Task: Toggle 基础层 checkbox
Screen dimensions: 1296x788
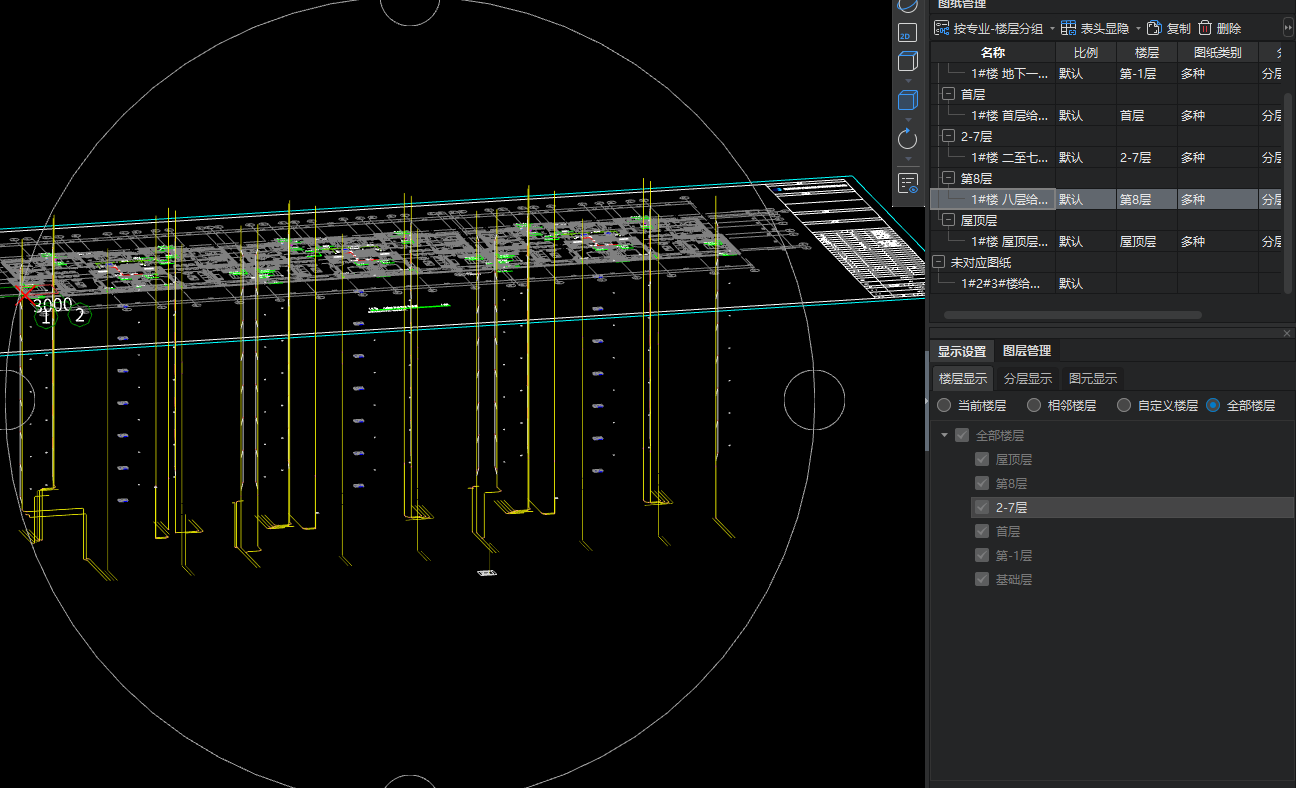Action: [x=982, y=579]
